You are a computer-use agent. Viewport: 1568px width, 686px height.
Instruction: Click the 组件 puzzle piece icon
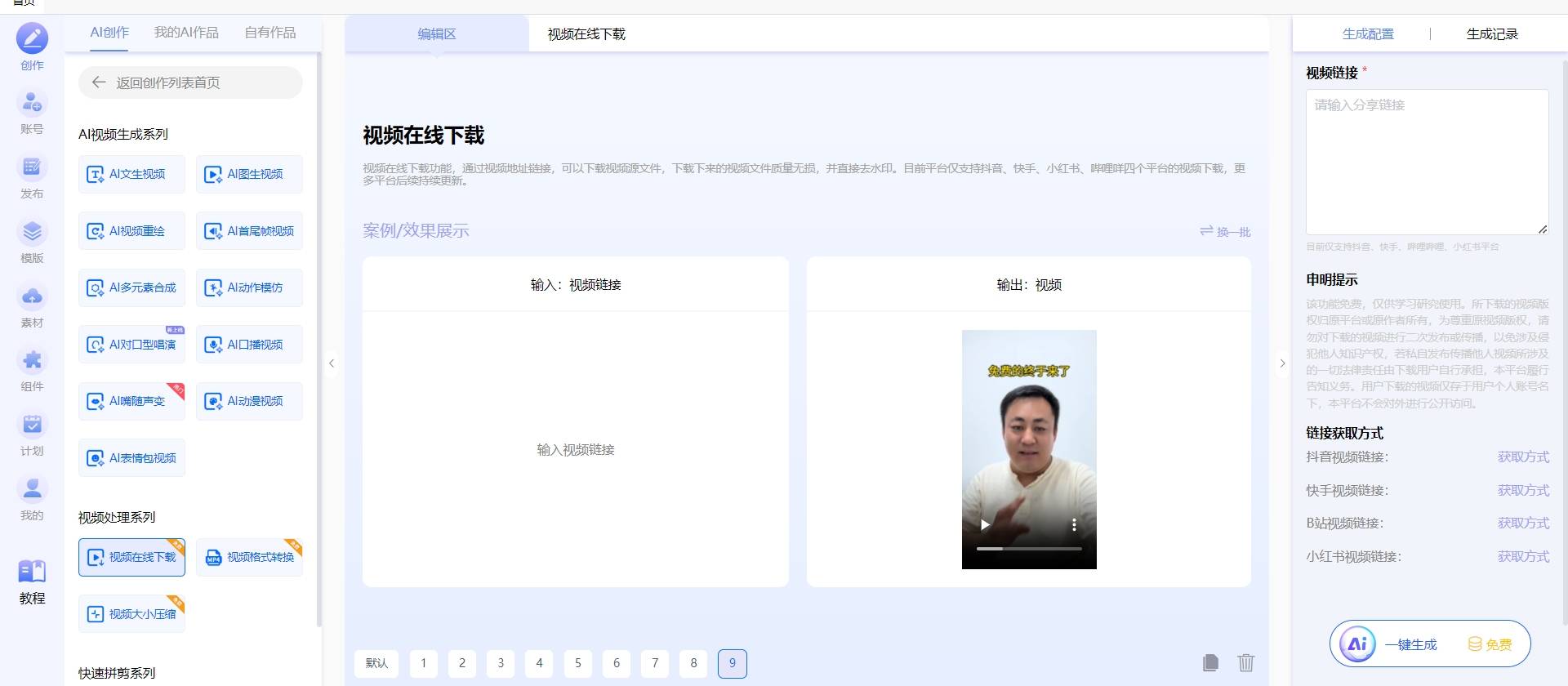(32, 360)
